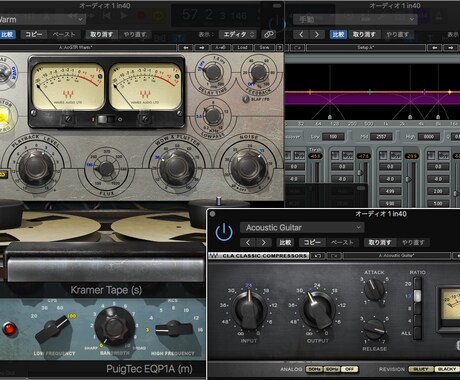Click the PuigTec red power lamp
Screen dimensions: 460x380
pyautogui.click(x=9, y=329)
